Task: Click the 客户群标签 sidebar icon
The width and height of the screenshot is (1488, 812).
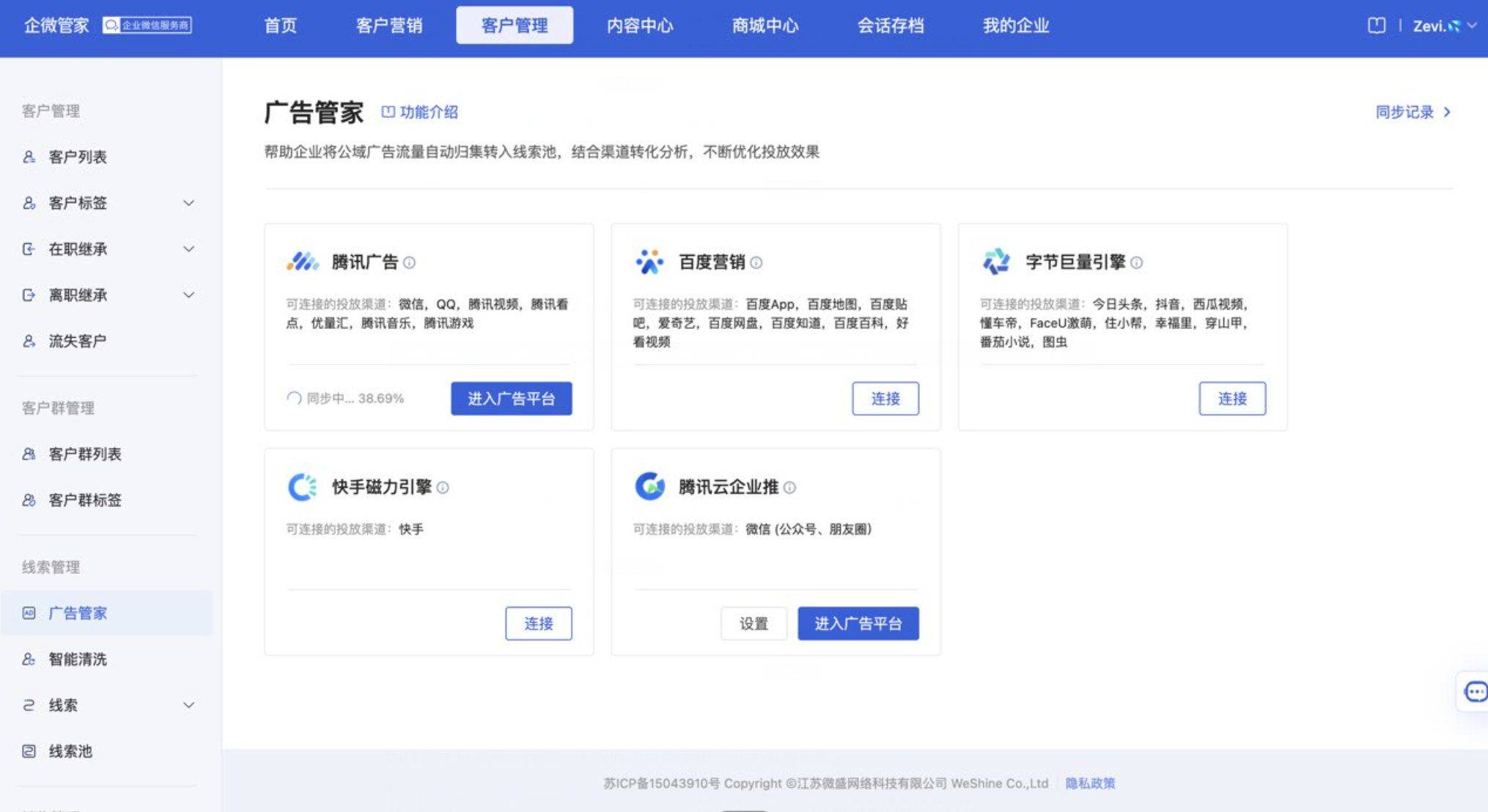Action: [29, 501]
